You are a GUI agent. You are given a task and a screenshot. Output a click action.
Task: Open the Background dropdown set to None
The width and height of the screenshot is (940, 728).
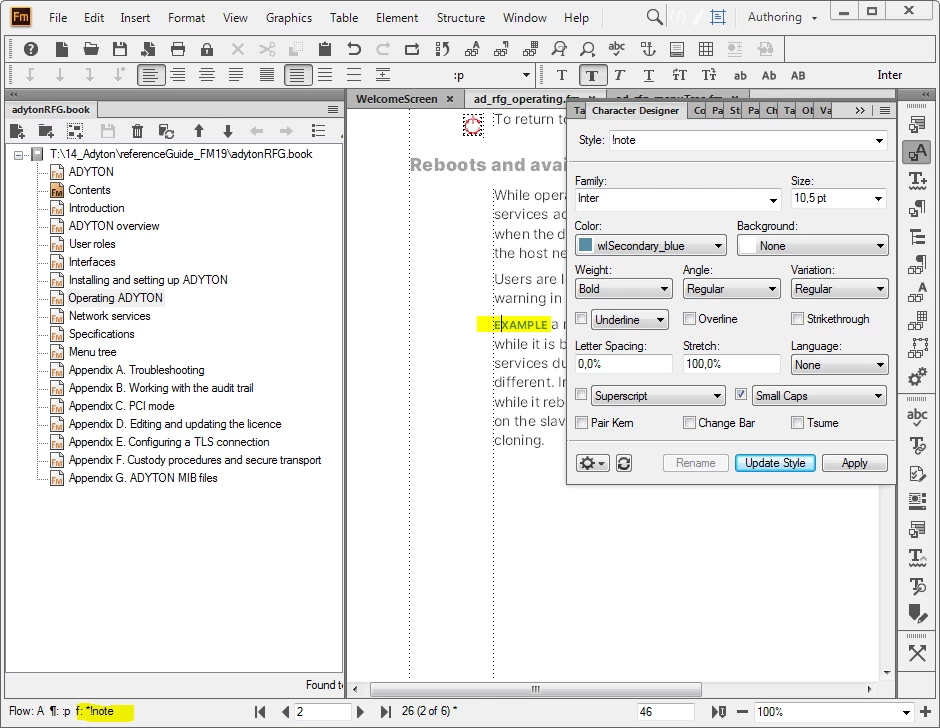[x=812, y=246]
